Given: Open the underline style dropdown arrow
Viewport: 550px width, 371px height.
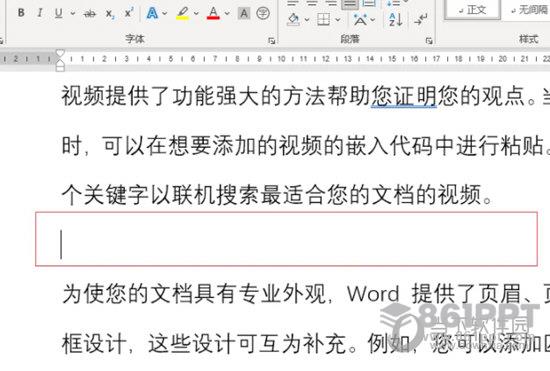Looking at the screenshot, I should (73, 13).
